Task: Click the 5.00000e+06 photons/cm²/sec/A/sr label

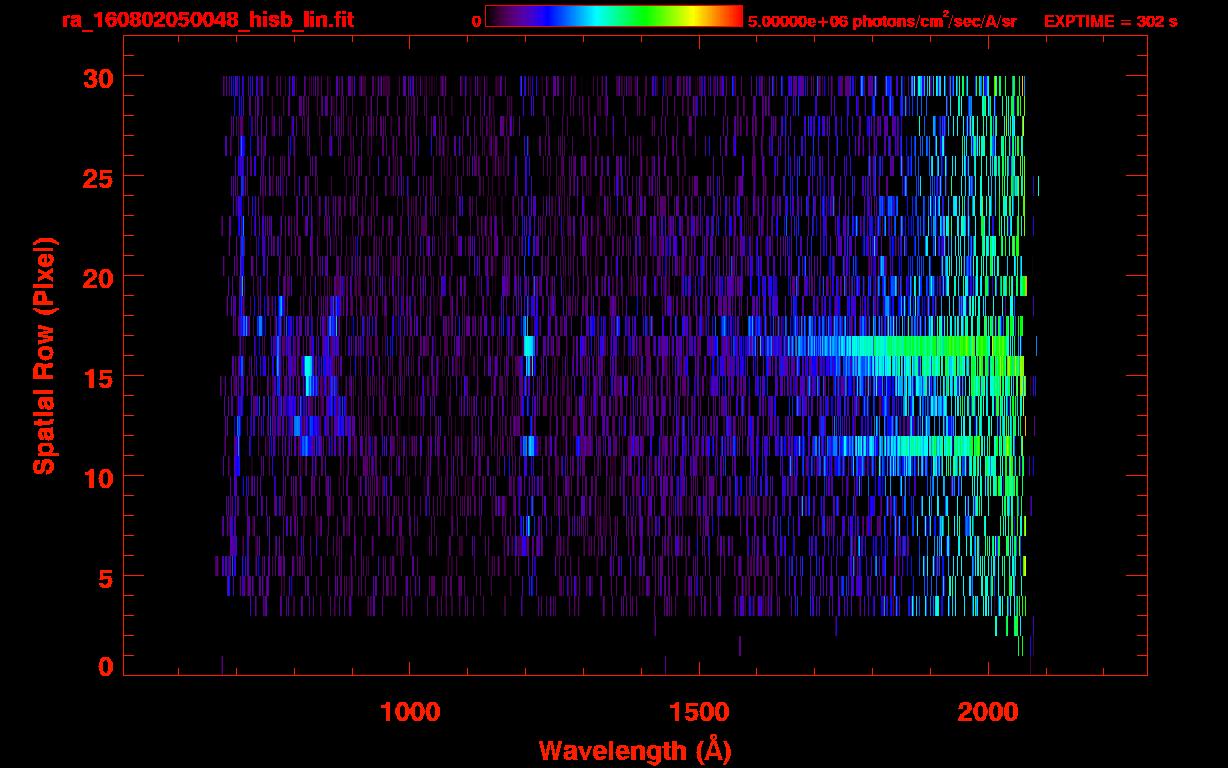Action: click(x=882, y=20)
